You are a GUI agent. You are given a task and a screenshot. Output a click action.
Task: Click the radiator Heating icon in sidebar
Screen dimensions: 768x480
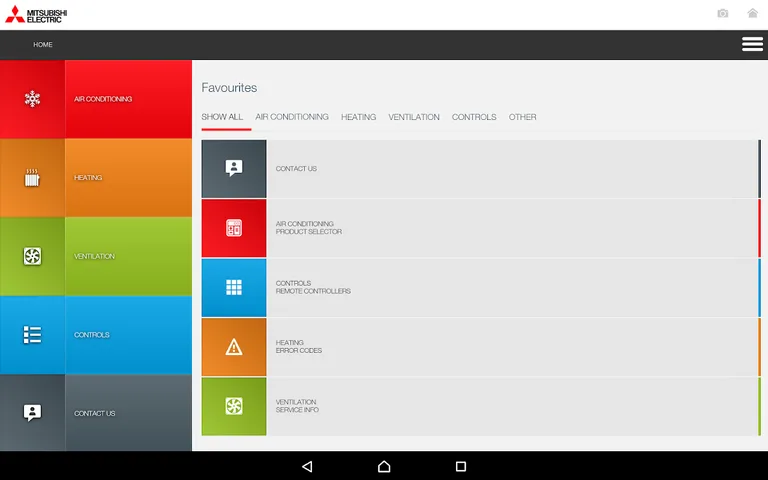point(32,178)
